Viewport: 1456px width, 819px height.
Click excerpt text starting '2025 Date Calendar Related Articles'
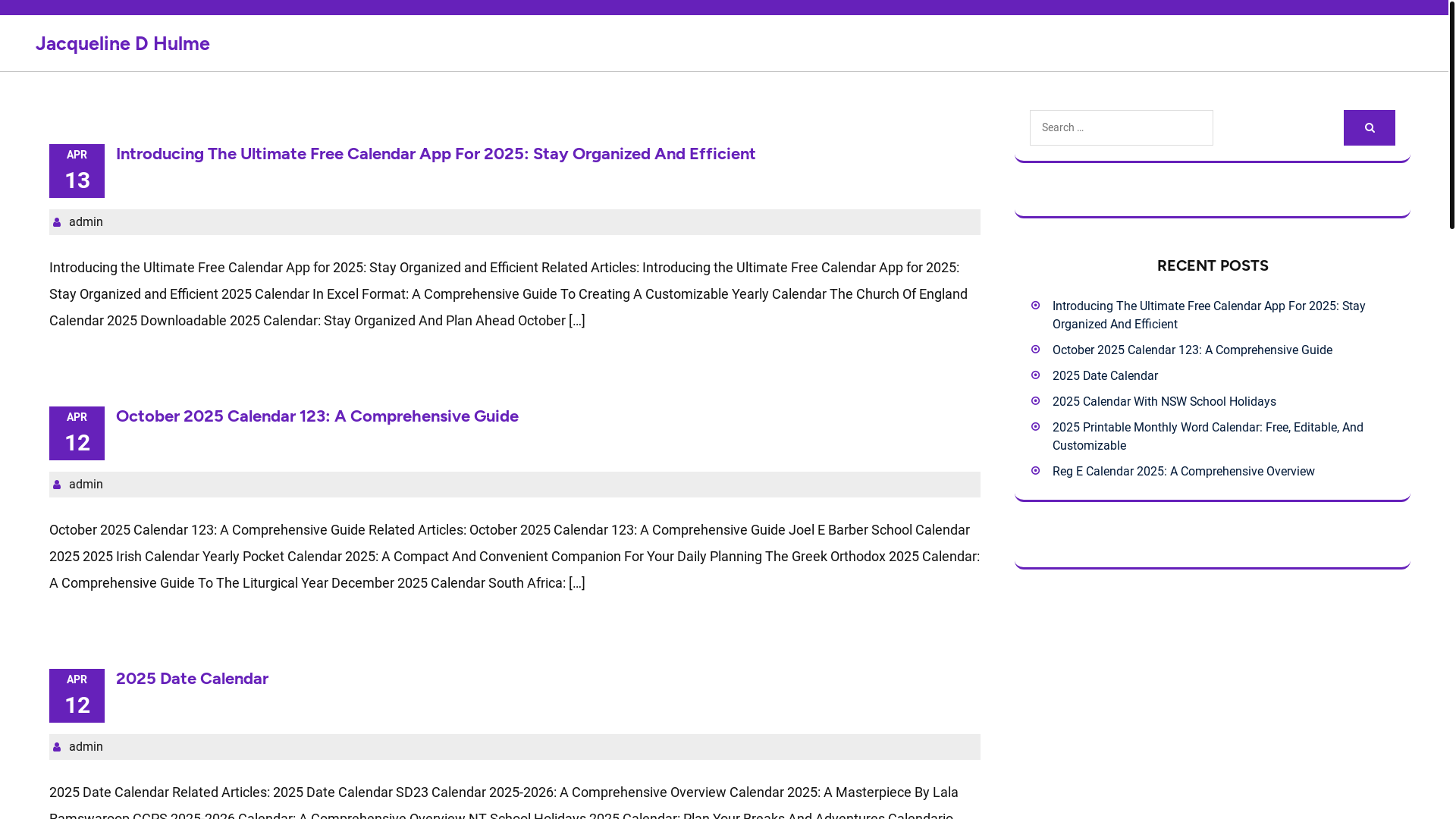tap(504, 800)
